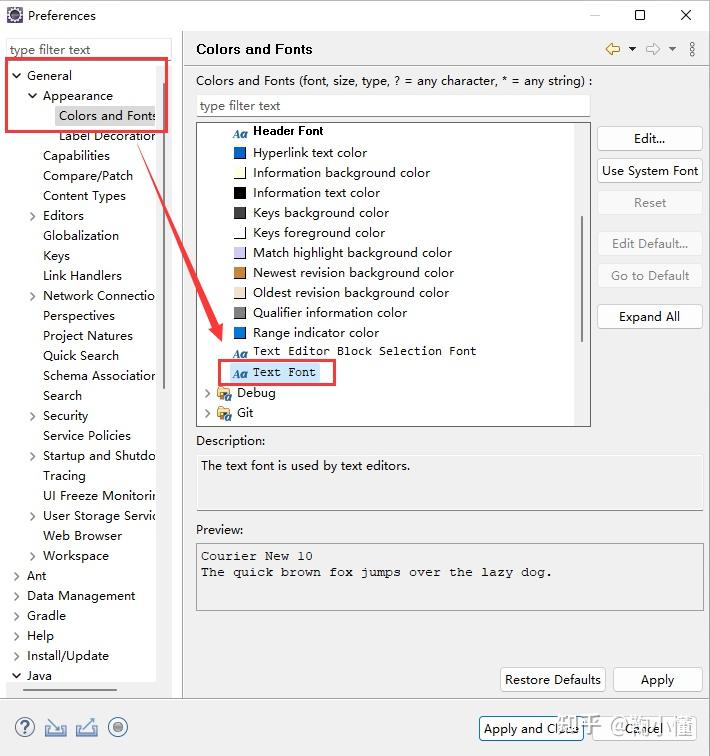Select the Service Policies preference page
This screenshot has width=710, height=756.
click(x=87, y=436)
